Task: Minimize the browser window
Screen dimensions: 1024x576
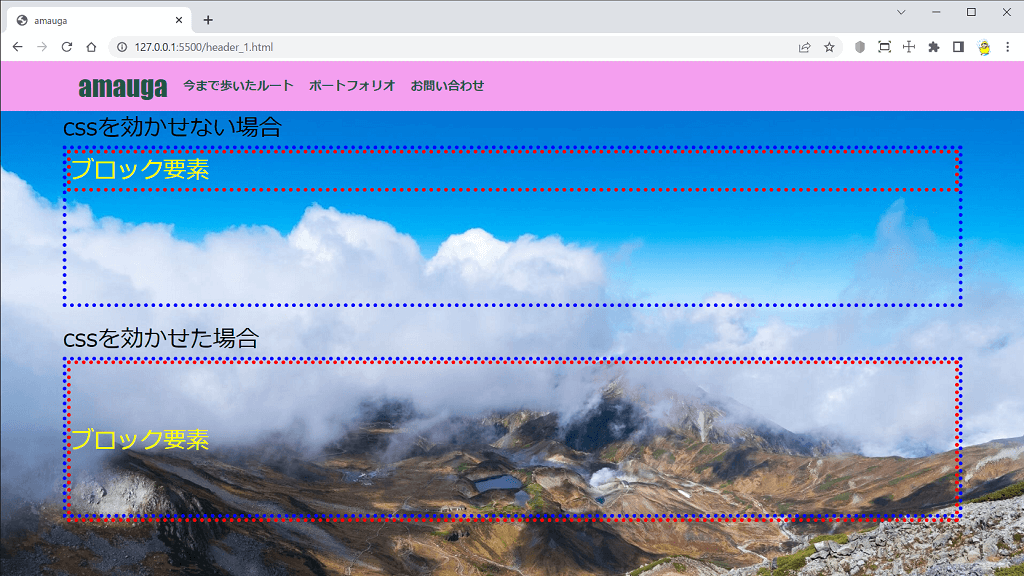Action: pyautogui.click(x=936, y=12)
